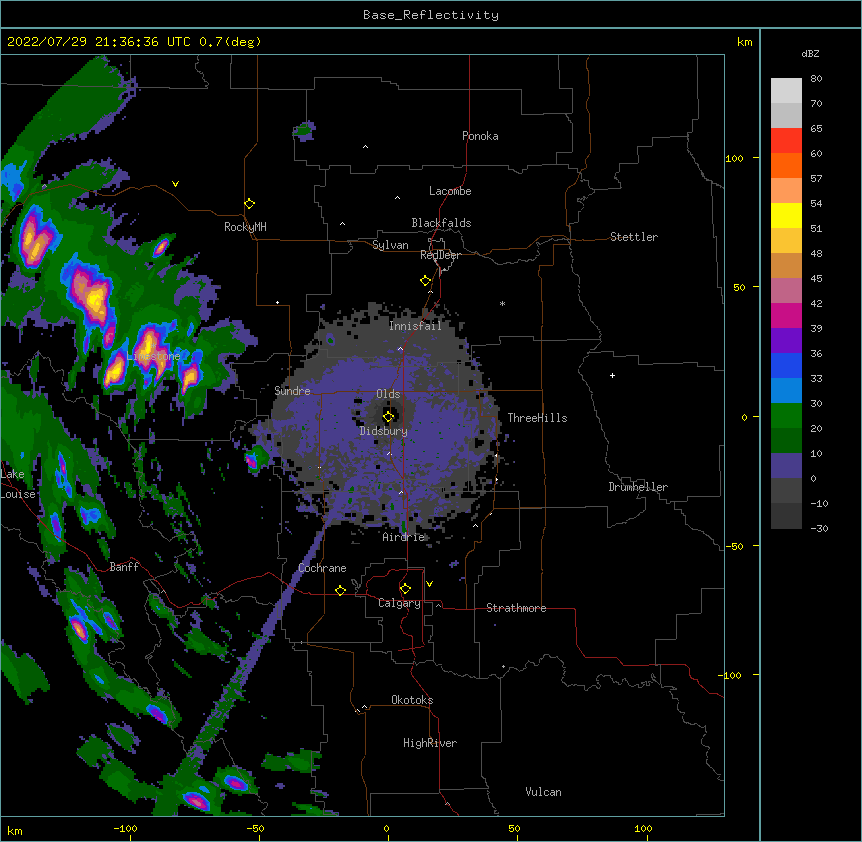Screen dimensions: 862x842
Task: Click the dBZ legend heading
Action: click(810, 53)
